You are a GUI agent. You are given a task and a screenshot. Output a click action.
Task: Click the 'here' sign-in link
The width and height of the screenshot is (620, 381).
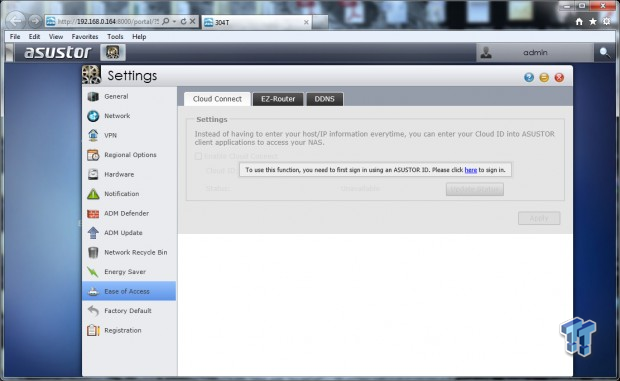point(471,170)
